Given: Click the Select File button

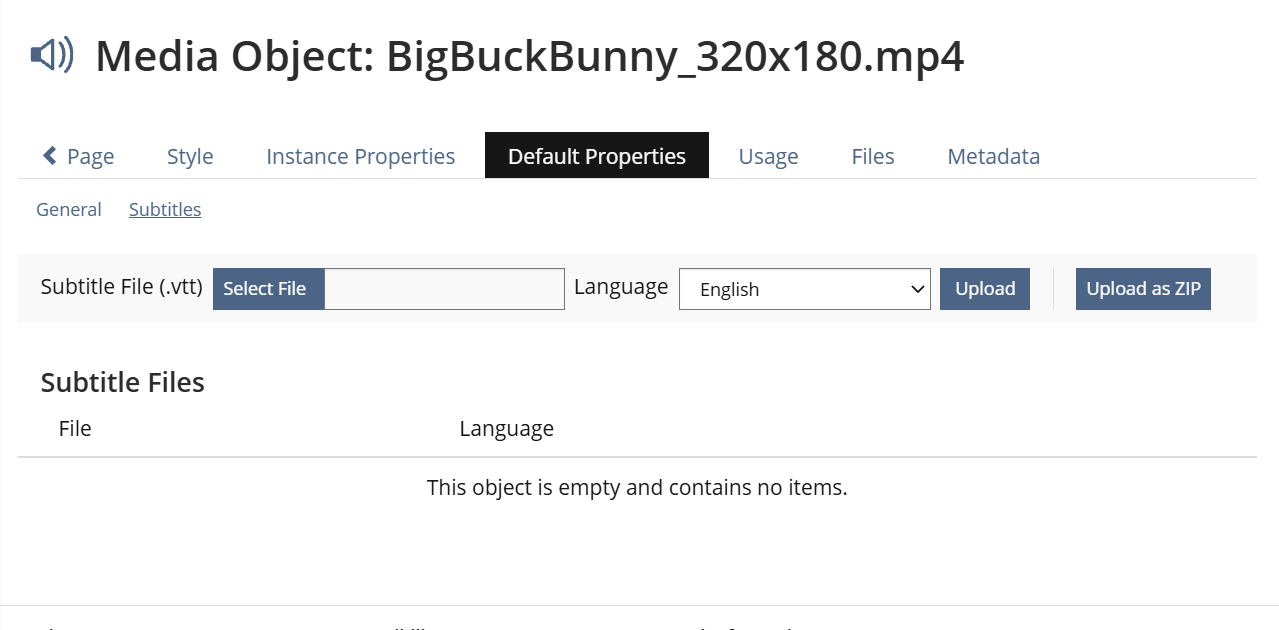Looking at the screenshot, I should 268,289.
